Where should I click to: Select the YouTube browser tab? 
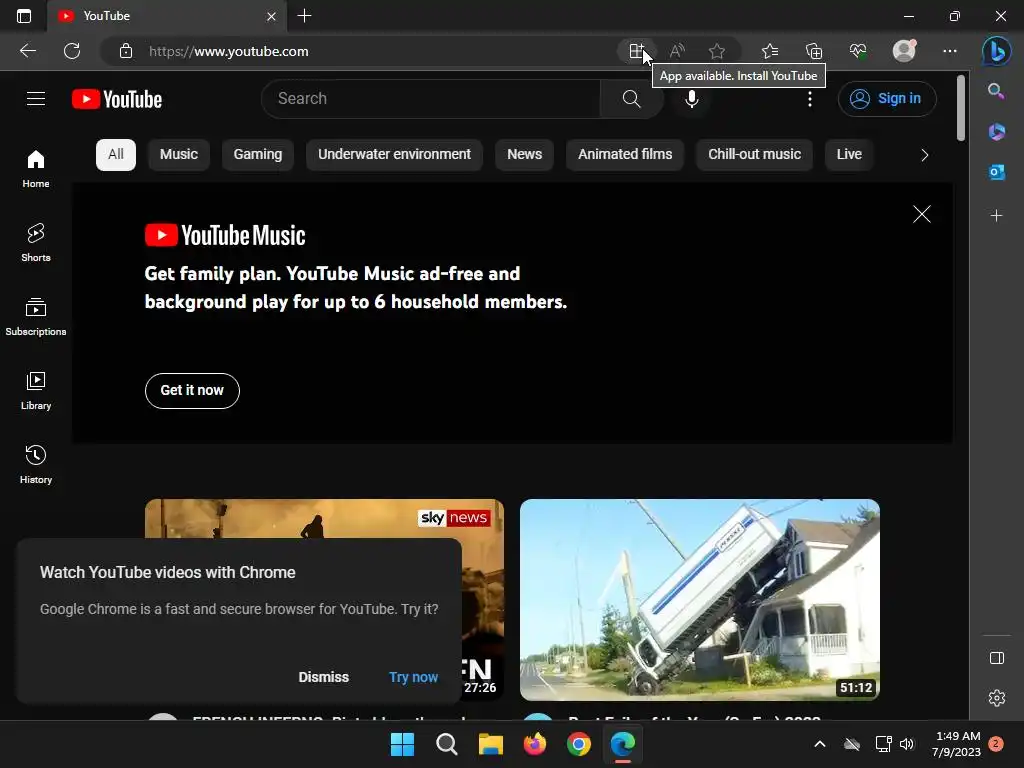[167, 16]
